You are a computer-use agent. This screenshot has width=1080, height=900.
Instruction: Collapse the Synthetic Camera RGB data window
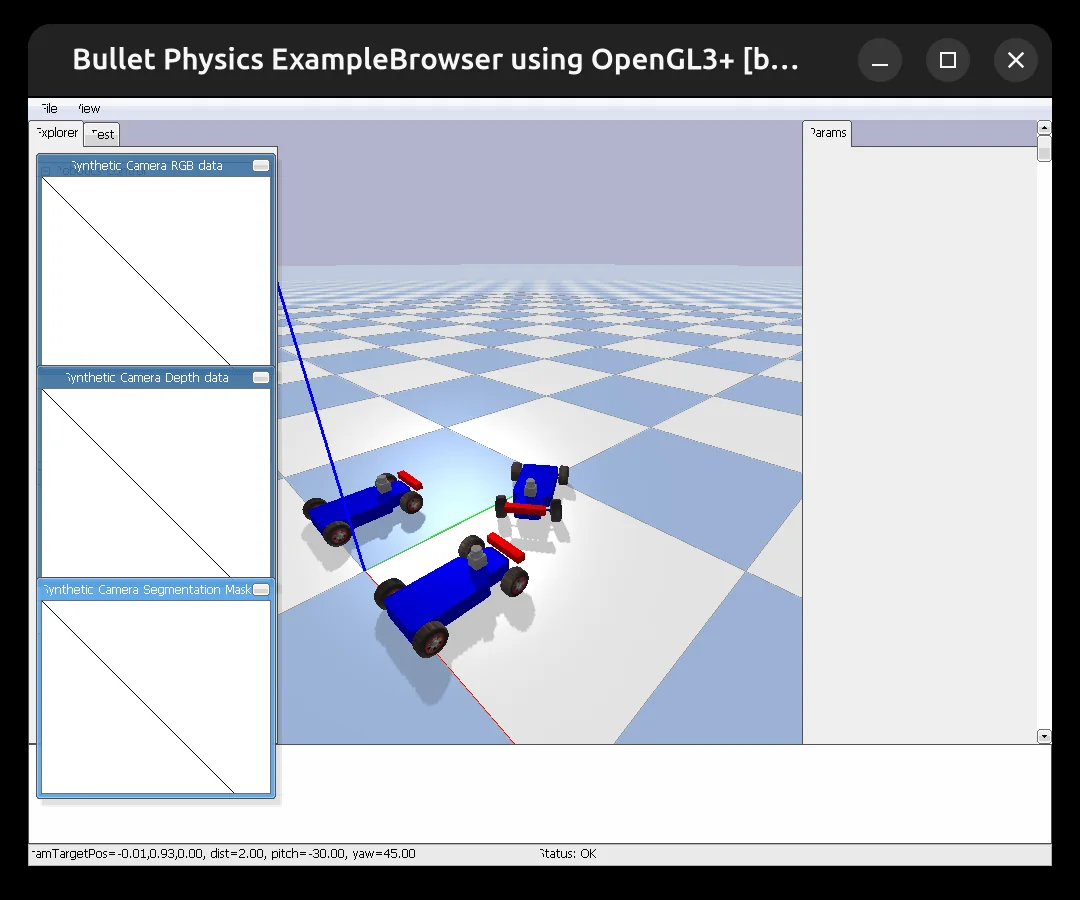click(x=261, y=165)
